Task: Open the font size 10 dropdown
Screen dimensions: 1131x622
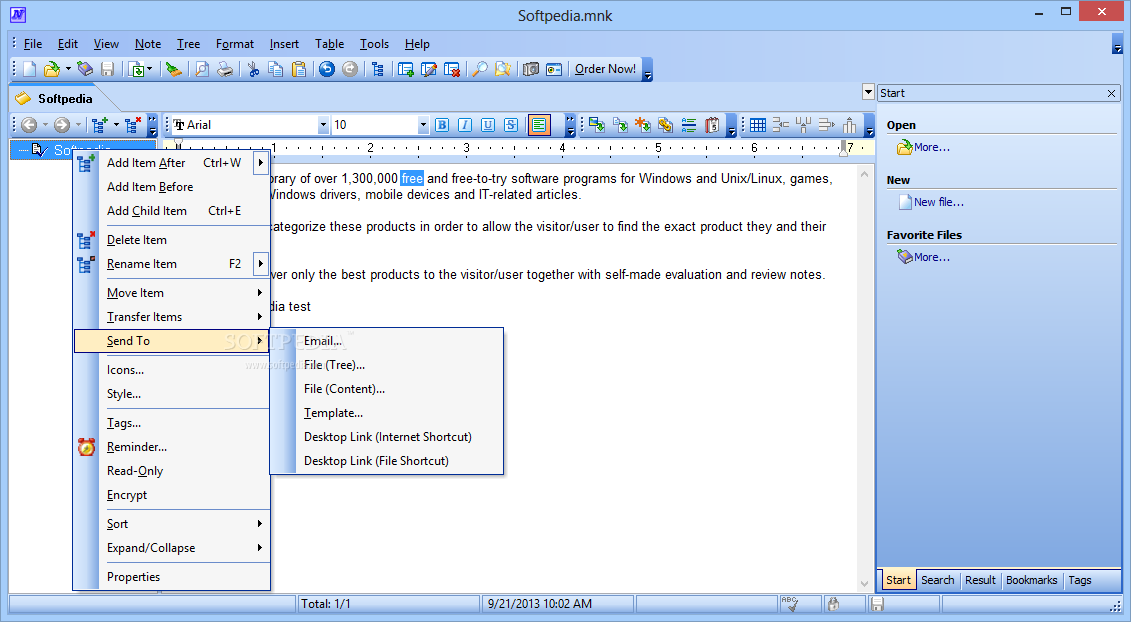Action: 423,125
